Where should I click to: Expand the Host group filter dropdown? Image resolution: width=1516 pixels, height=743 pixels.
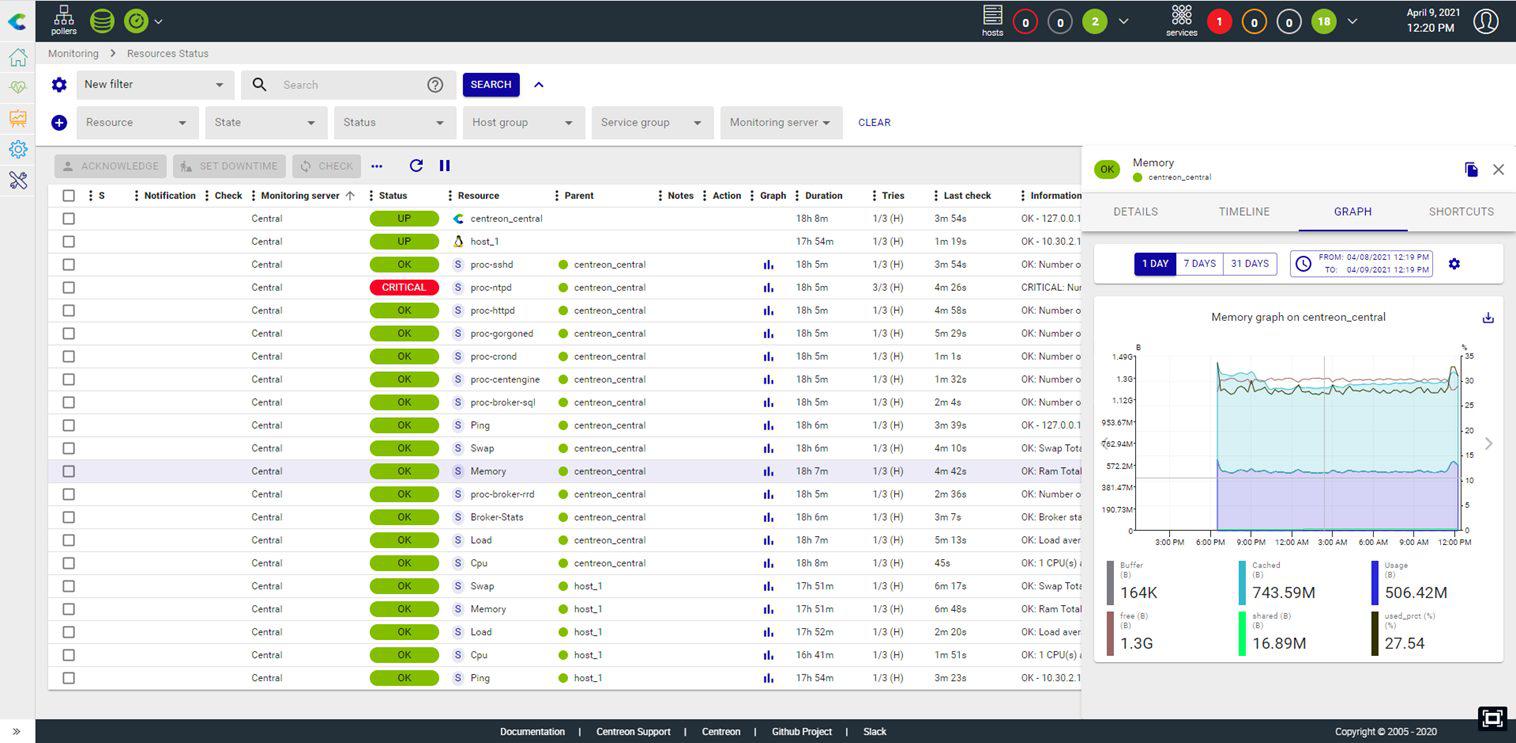[522, 122]
